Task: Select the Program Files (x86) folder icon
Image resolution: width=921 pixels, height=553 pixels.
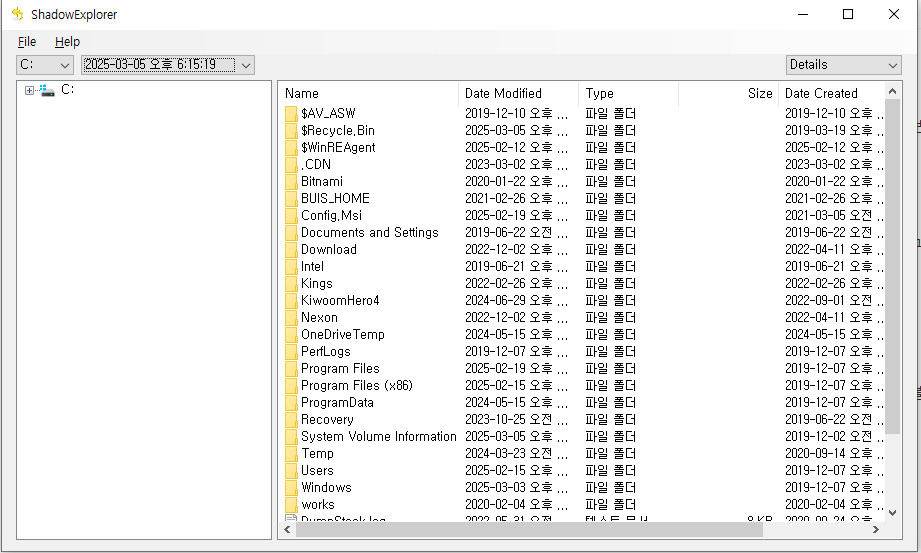Action: 291,386
